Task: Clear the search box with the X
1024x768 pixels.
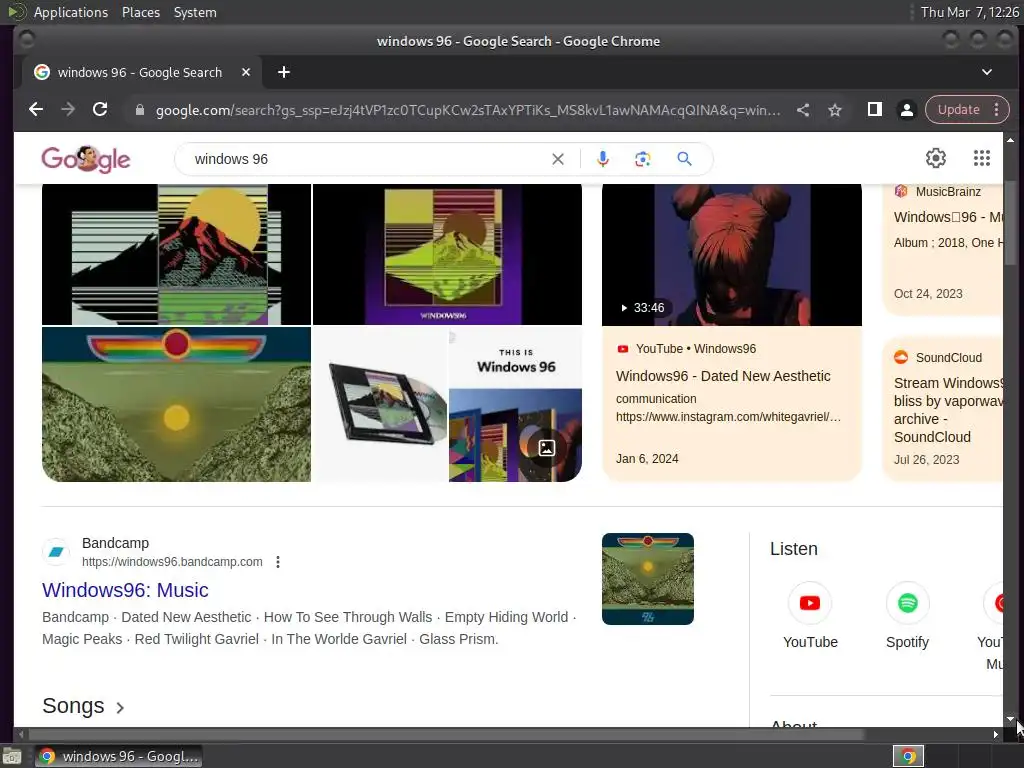Action: [558, 159]
